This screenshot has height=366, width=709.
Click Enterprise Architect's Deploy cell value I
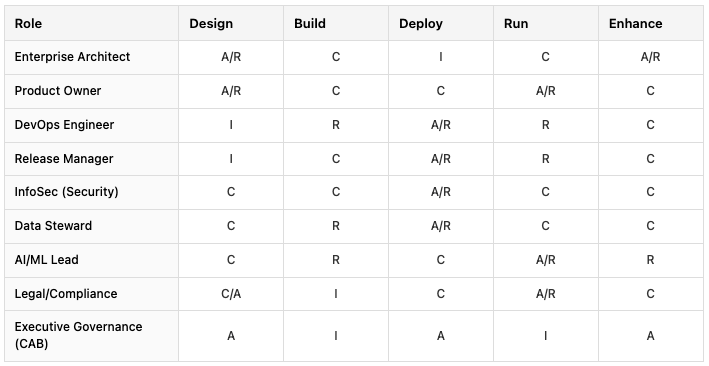(440, 57)
